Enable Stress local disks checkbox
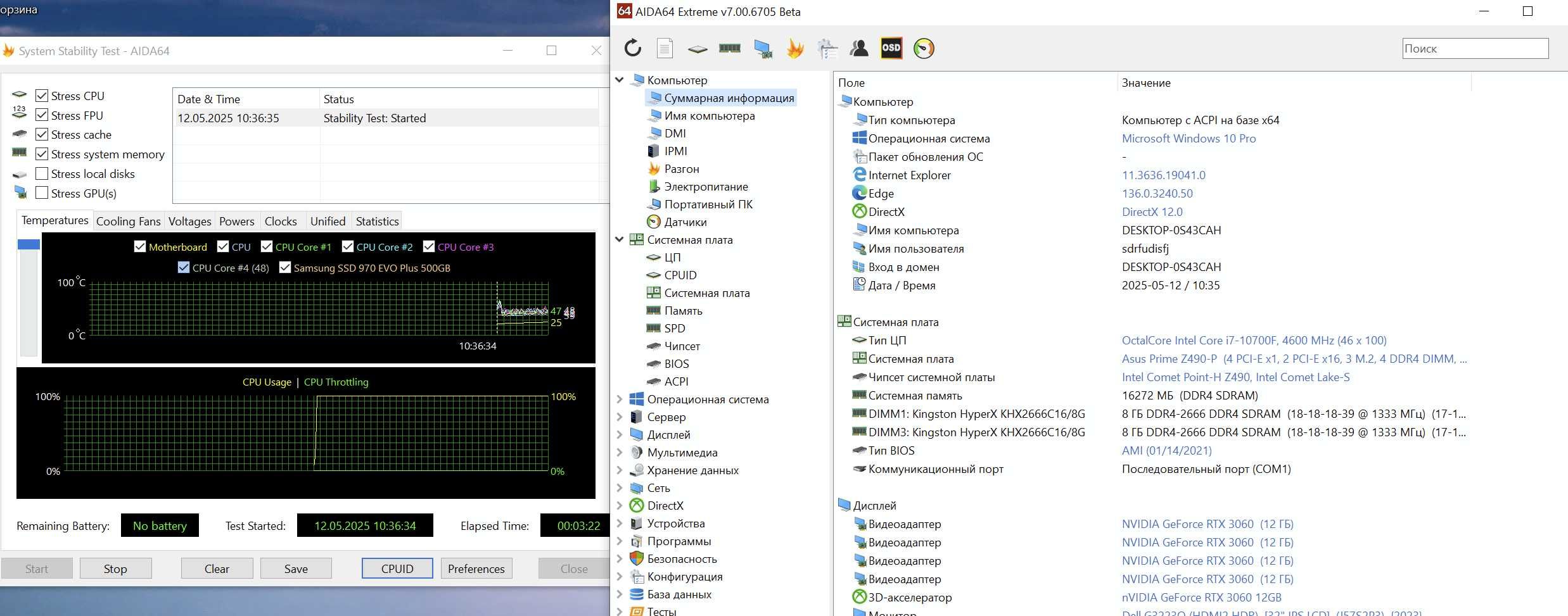Viewport: 1568px width, 616px height. pyautogui.click(x=42, y=173)
